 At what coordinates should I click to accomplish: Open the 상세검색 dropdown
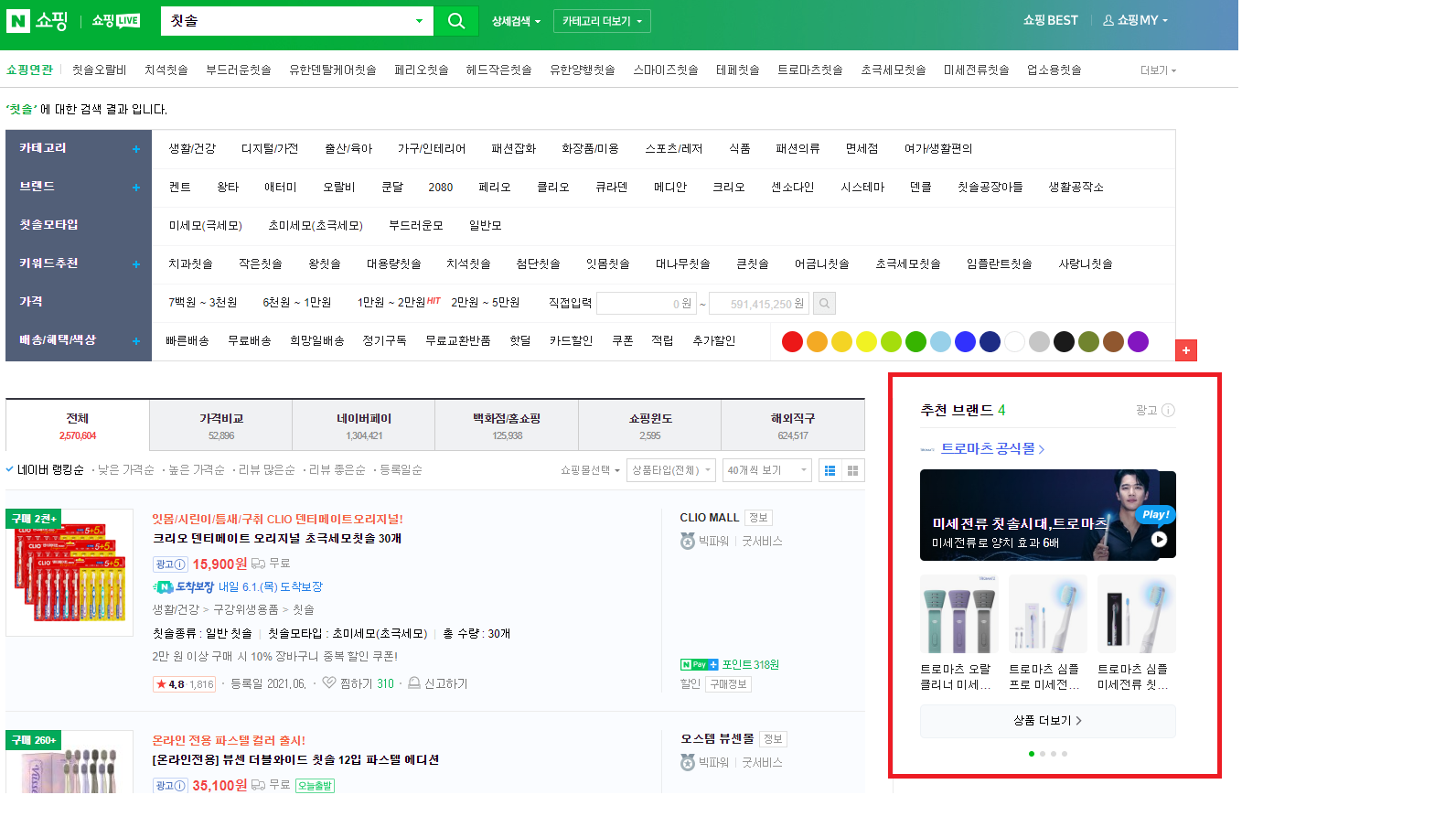point(517,21)
